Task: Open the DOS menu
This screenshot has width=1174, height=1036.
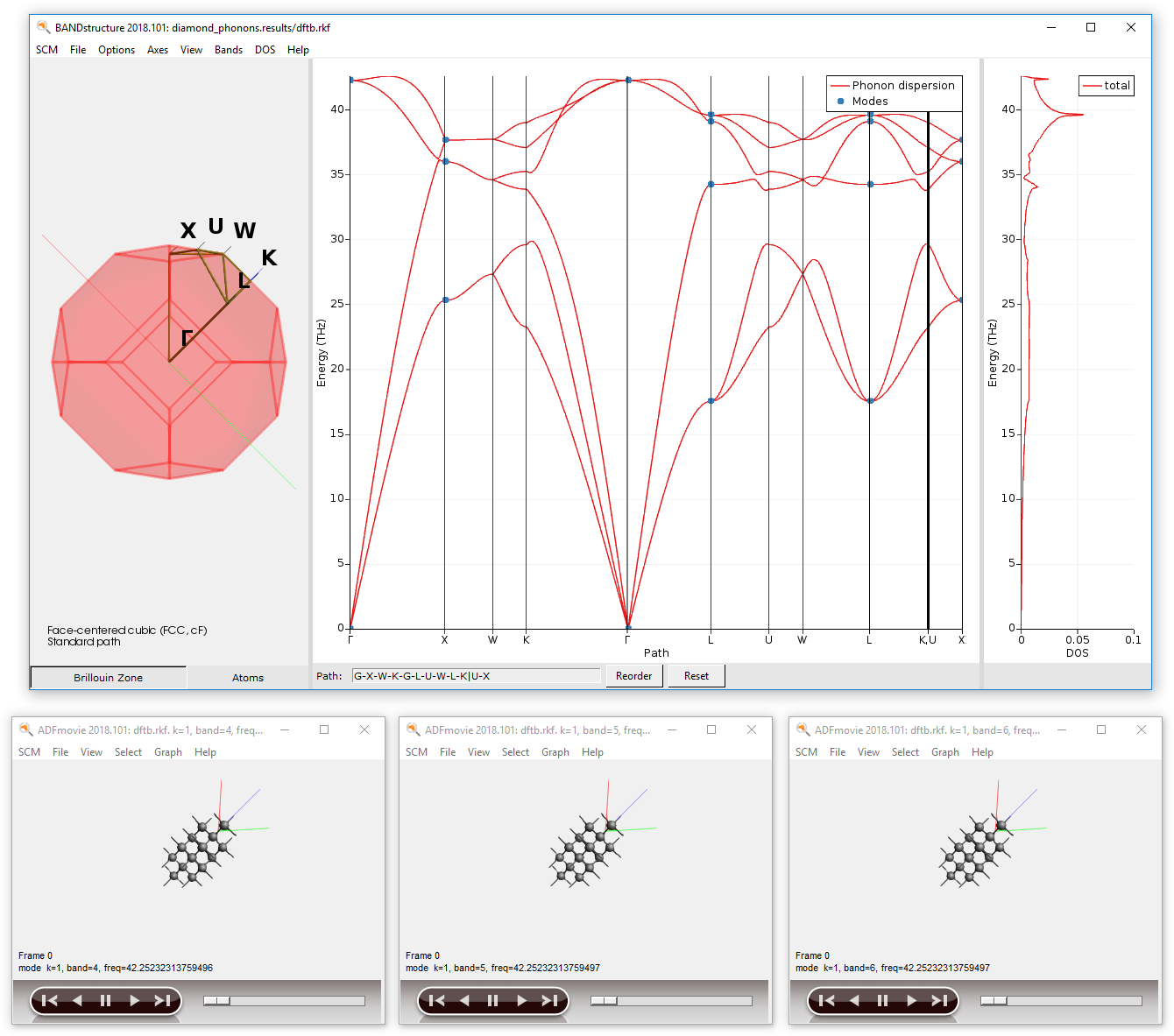Action: 265,50
